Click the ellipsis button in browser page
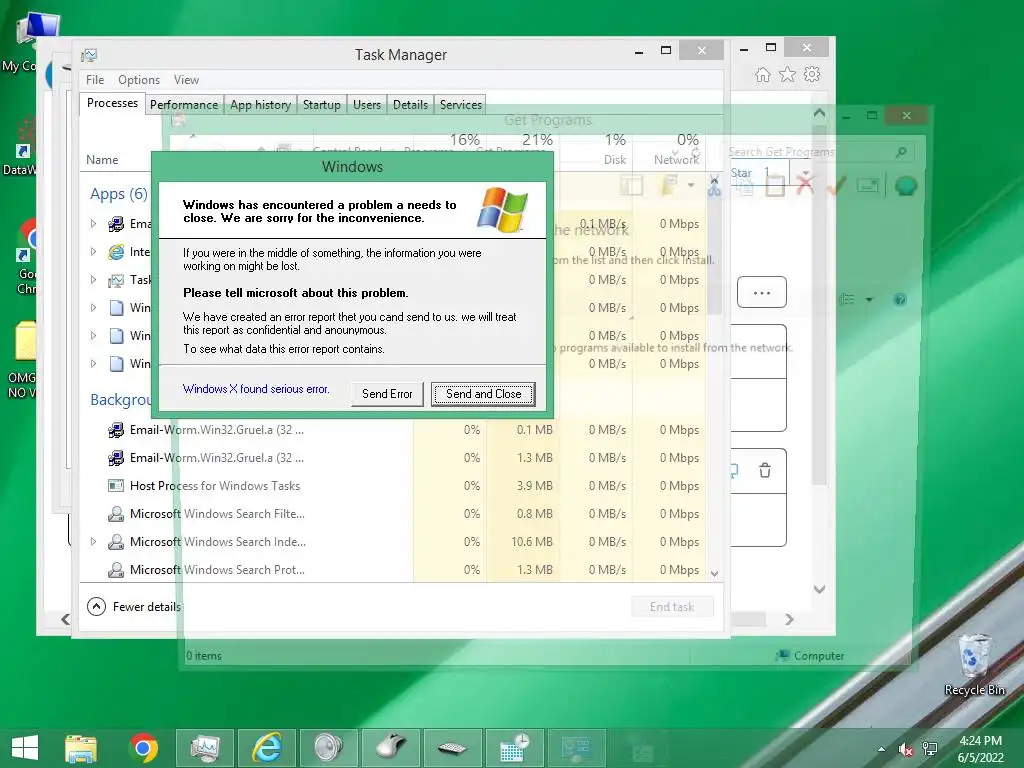Image resolution: width=1024 pixels, height=768 pixels. [x=761, y=293]
